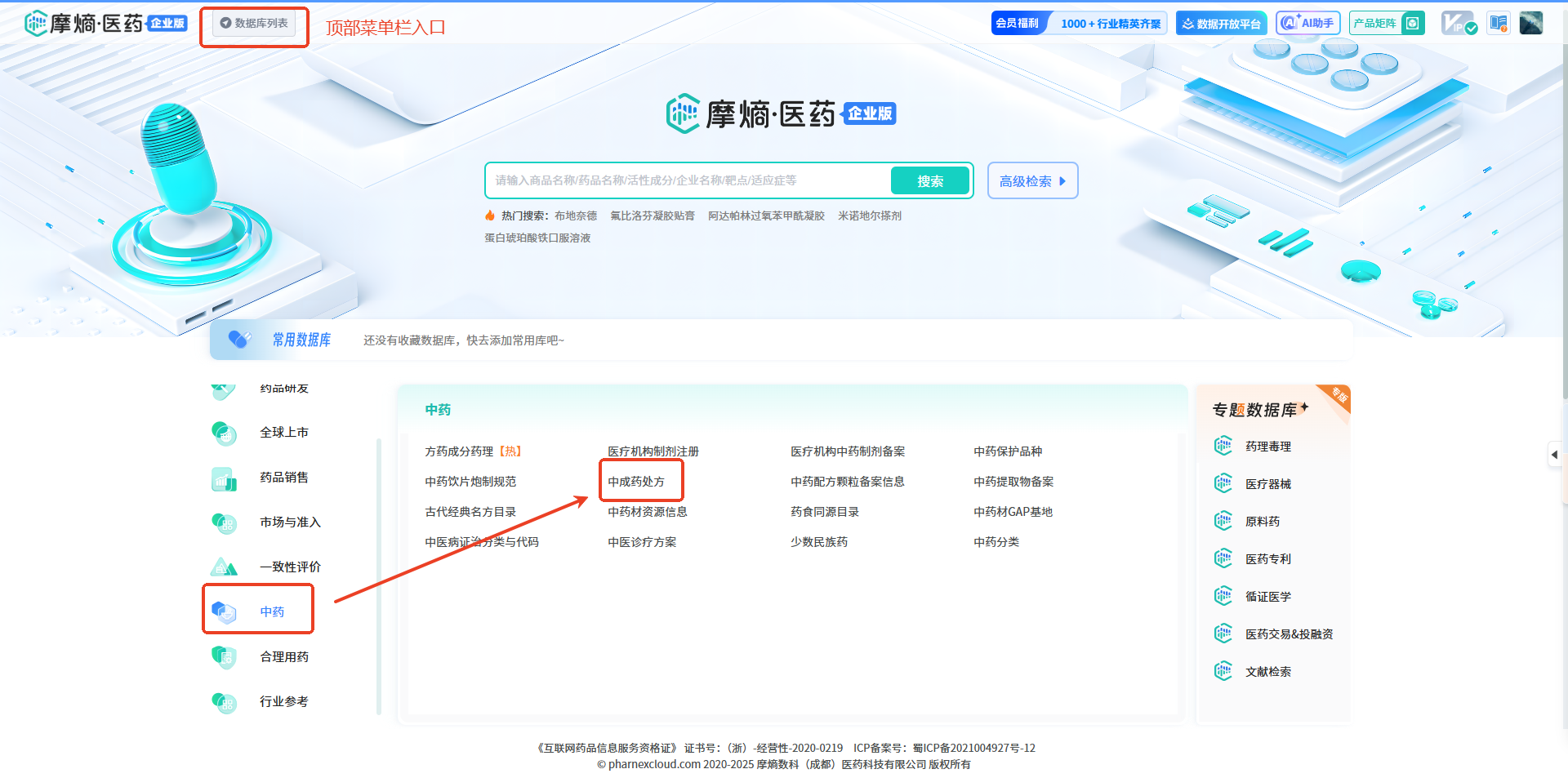Select 中药 in the category sidebar
The image size is (1568, 778).
[x=272, y=611]
